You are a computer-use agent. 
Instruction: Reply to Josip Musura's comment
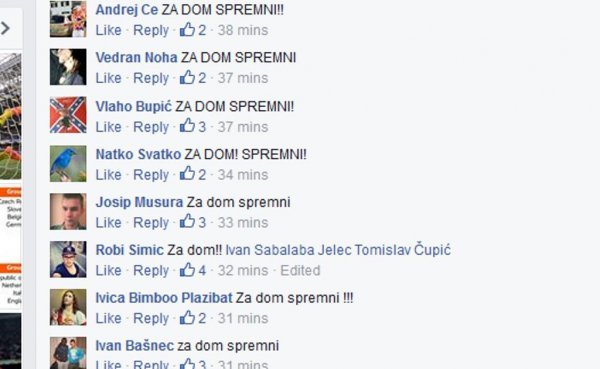click(x=151, y=223)
